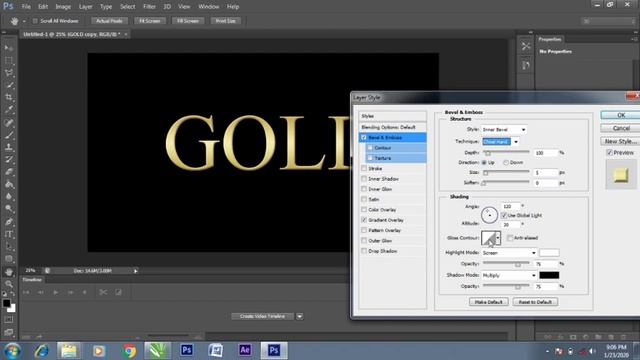Select the Brush tool

pyautogui.click(x=9, y=134)
